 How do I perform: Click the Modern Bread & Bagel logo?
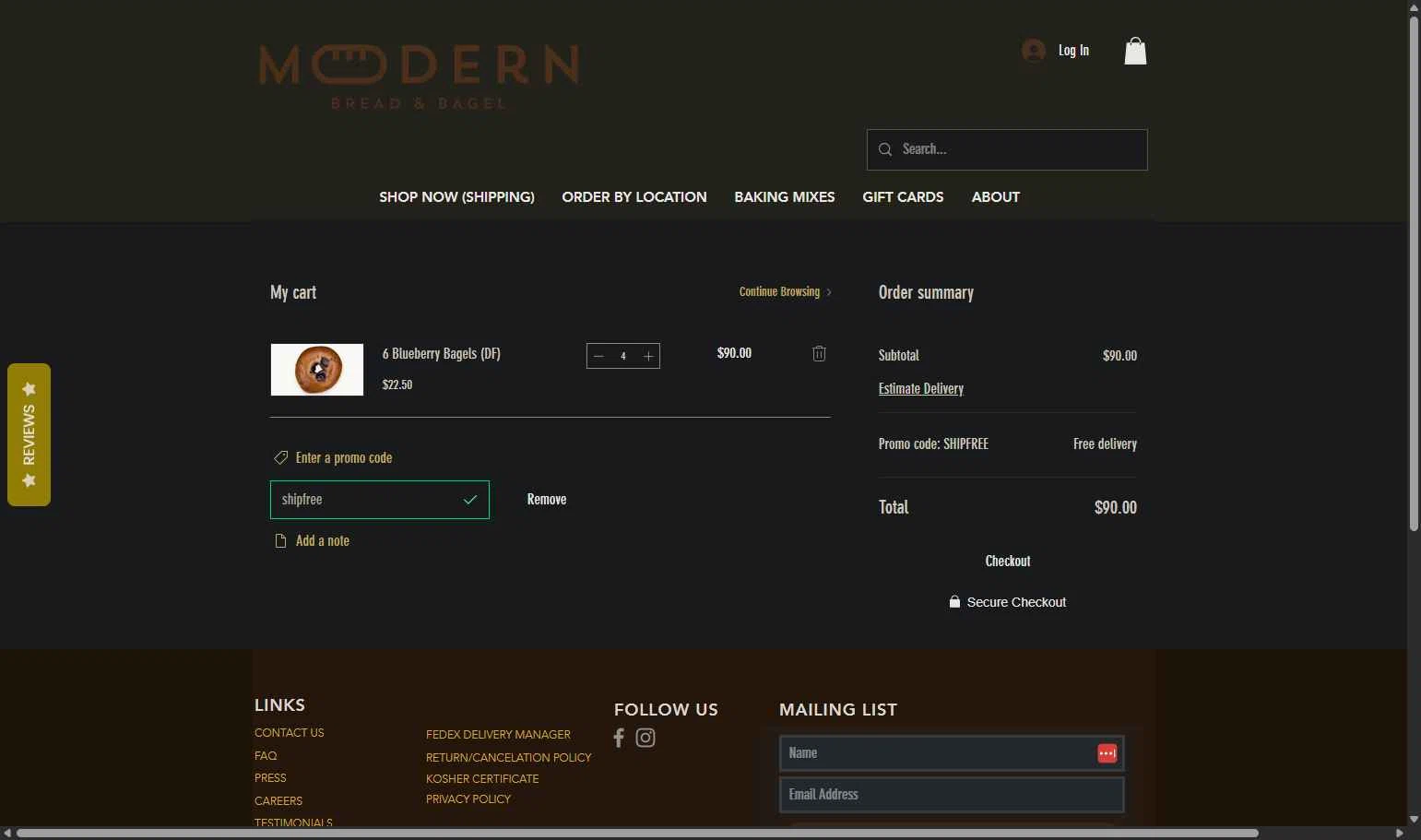pos(419,77)
